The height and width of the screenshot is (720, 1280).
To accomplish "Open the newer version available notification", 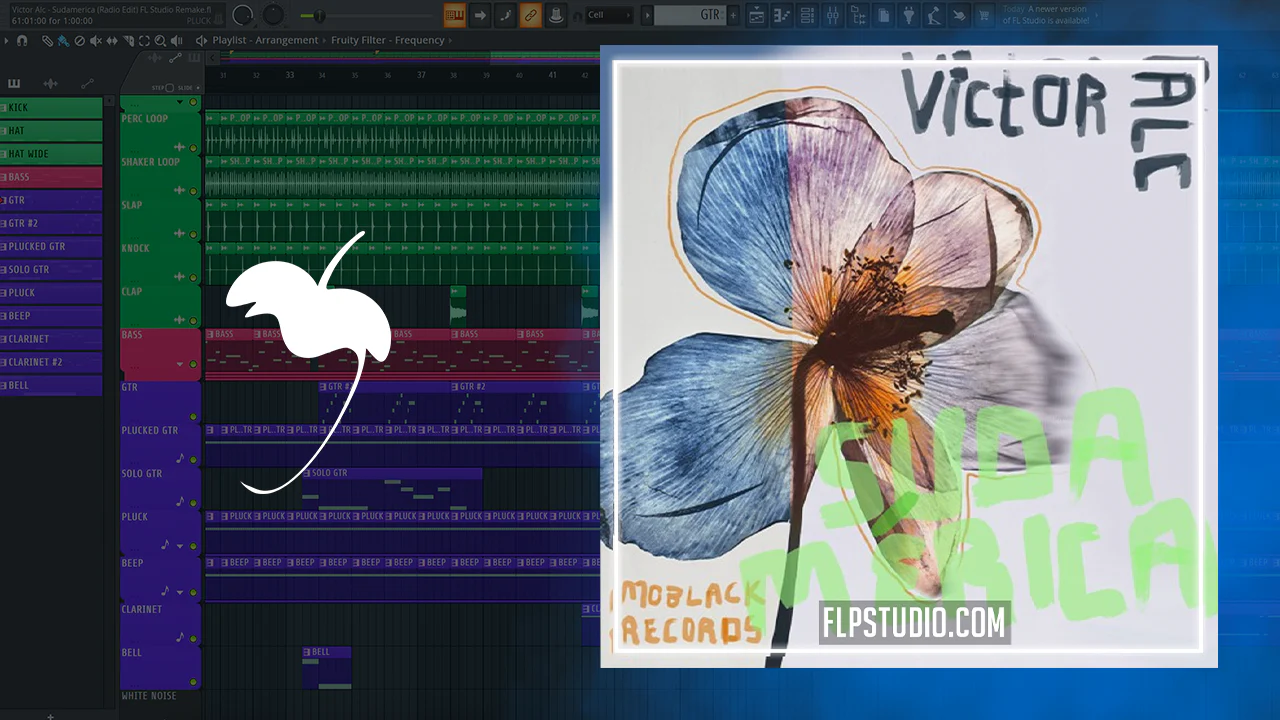I will [x=1046, y=15].
